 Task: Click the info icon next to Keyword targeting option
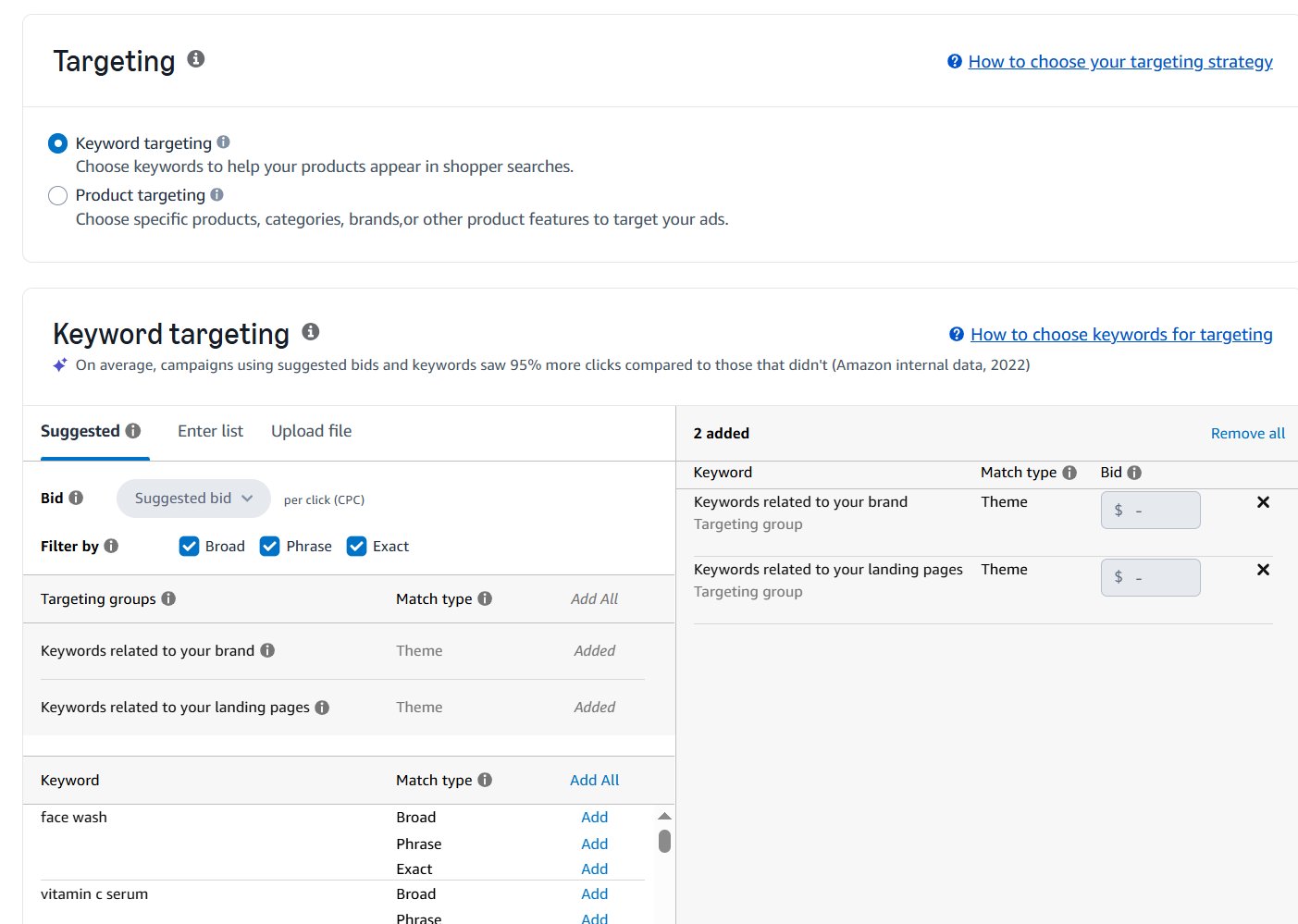224,142
